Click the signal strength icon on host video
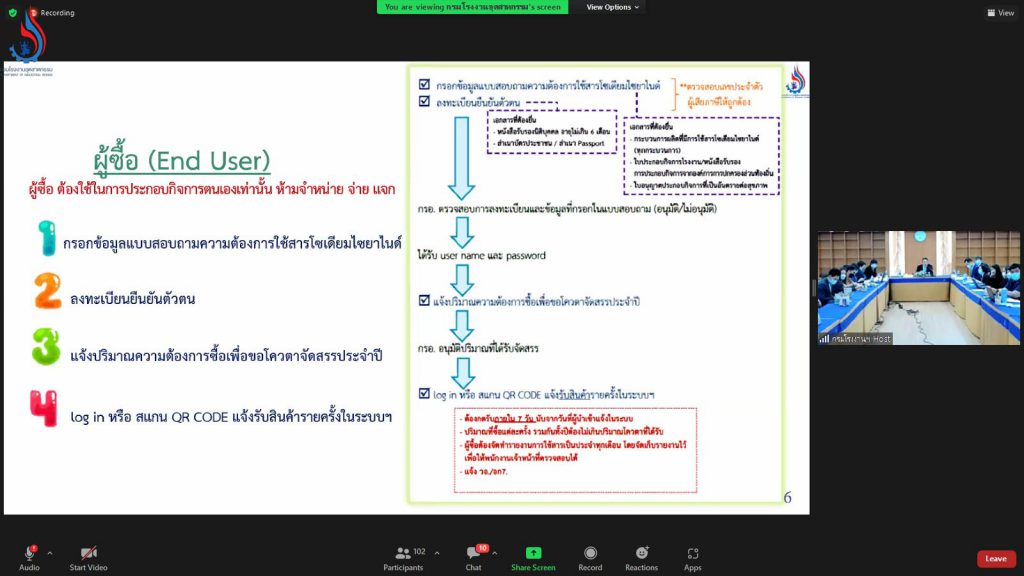The height and width of the screenshot is (576, 1024). (824, 339)
